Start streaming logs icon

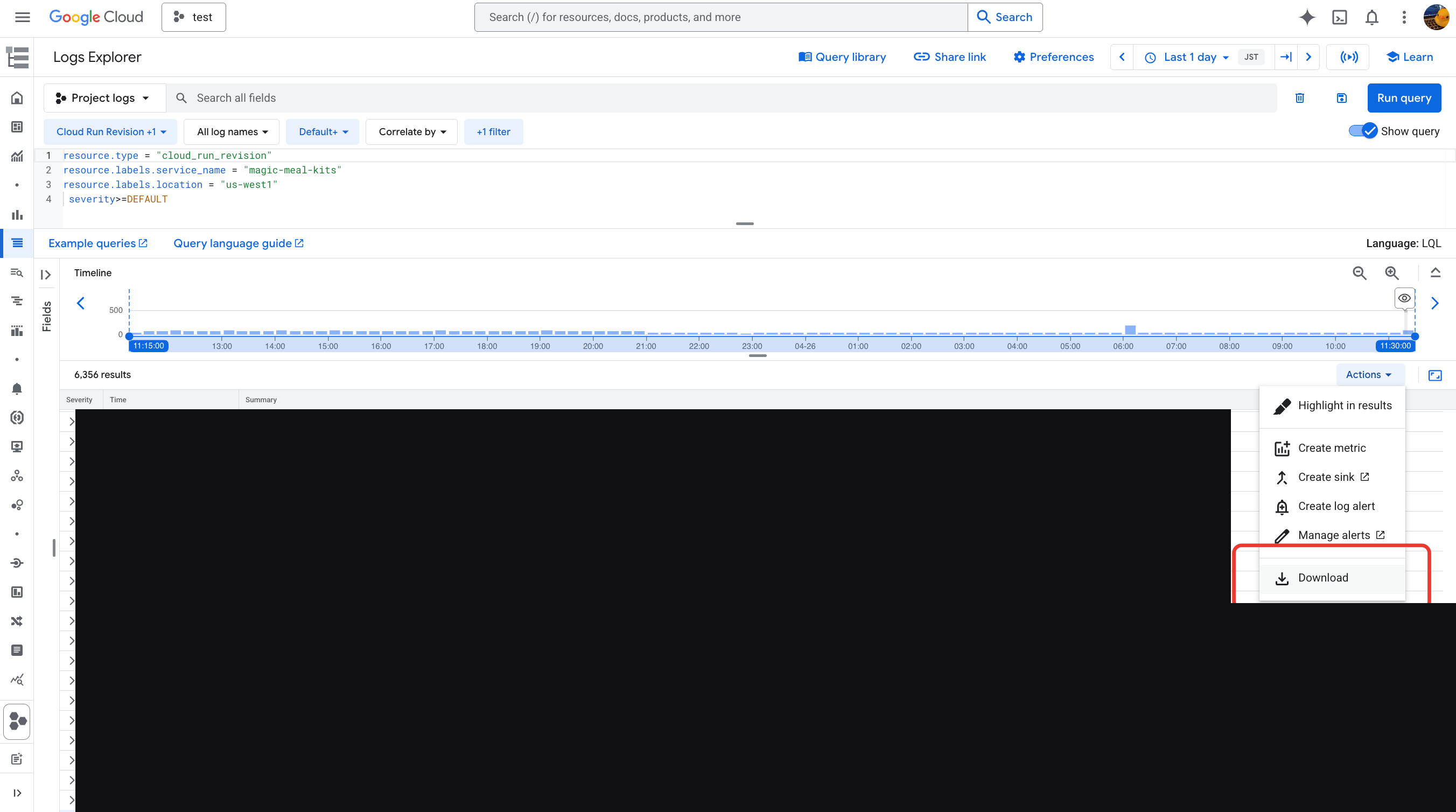point(1349,57)
